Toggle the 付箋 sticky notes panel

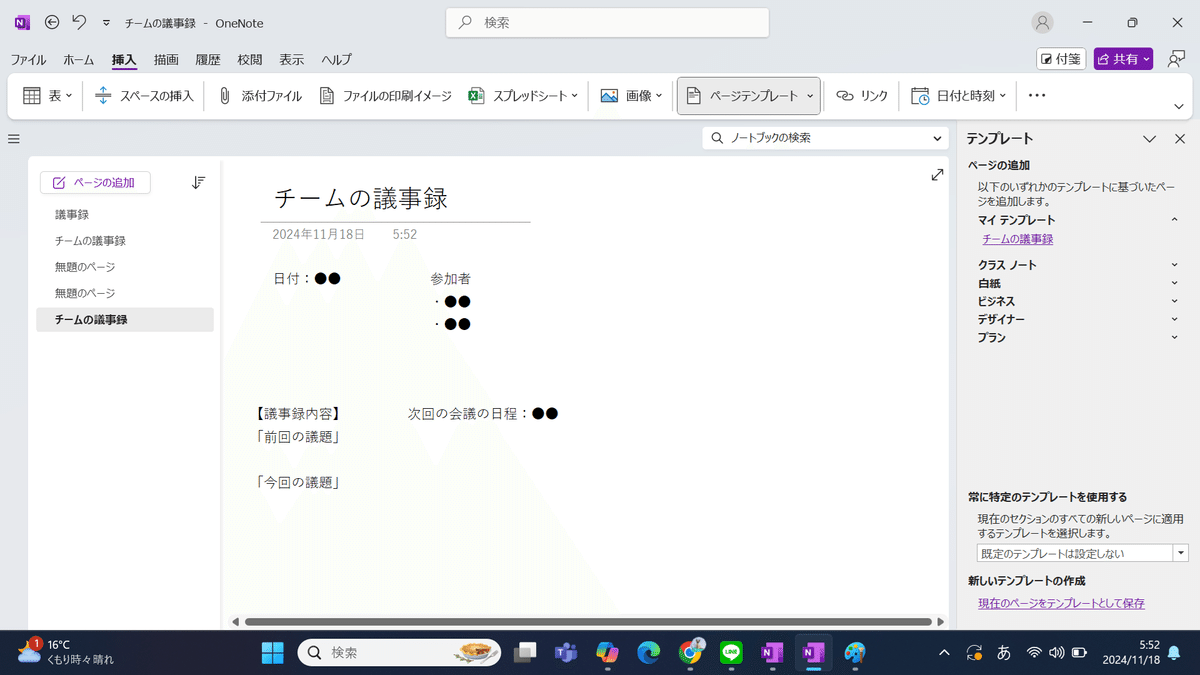1060,58
